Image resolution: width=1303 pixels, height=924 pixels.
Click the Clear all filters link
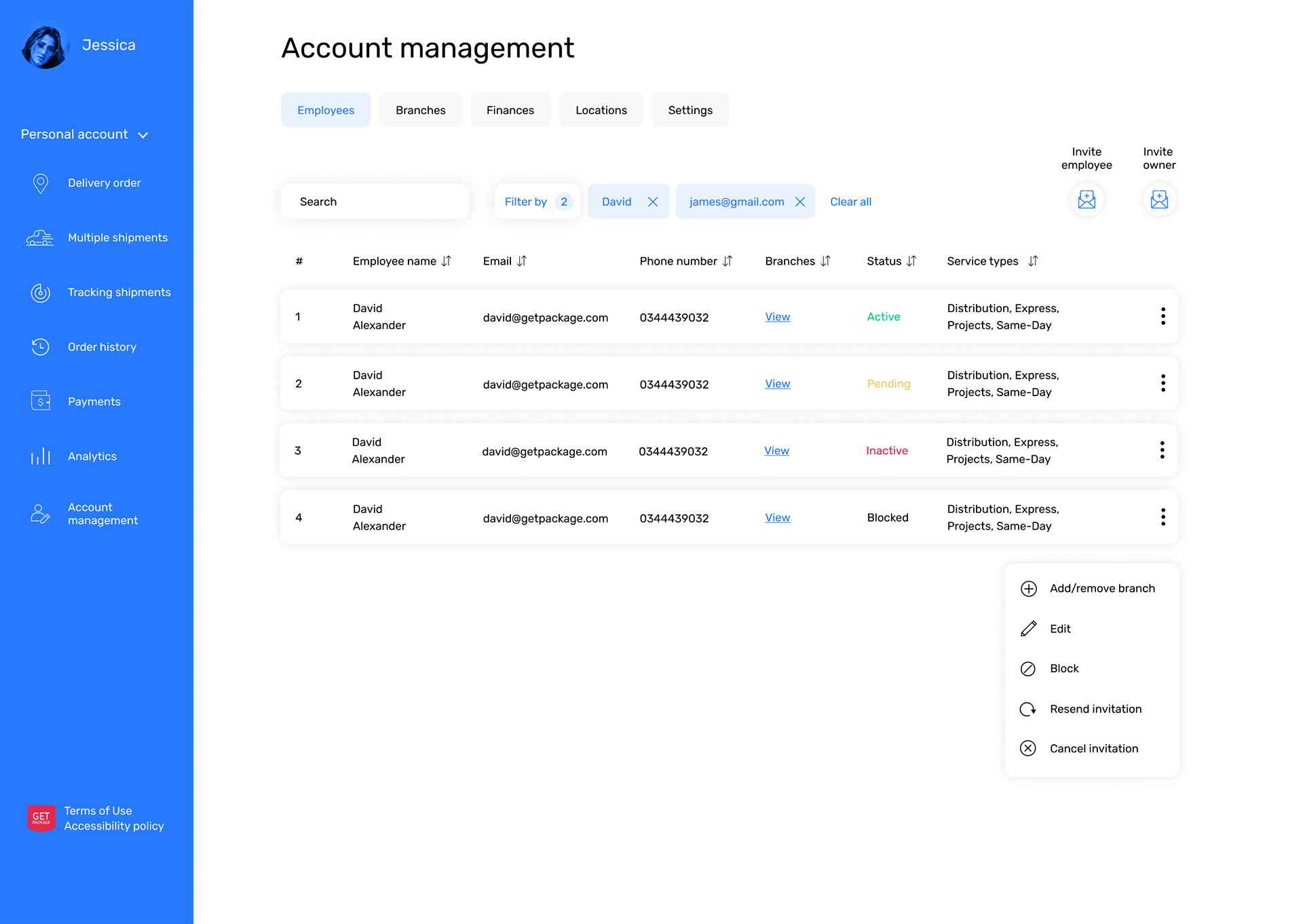850,201
